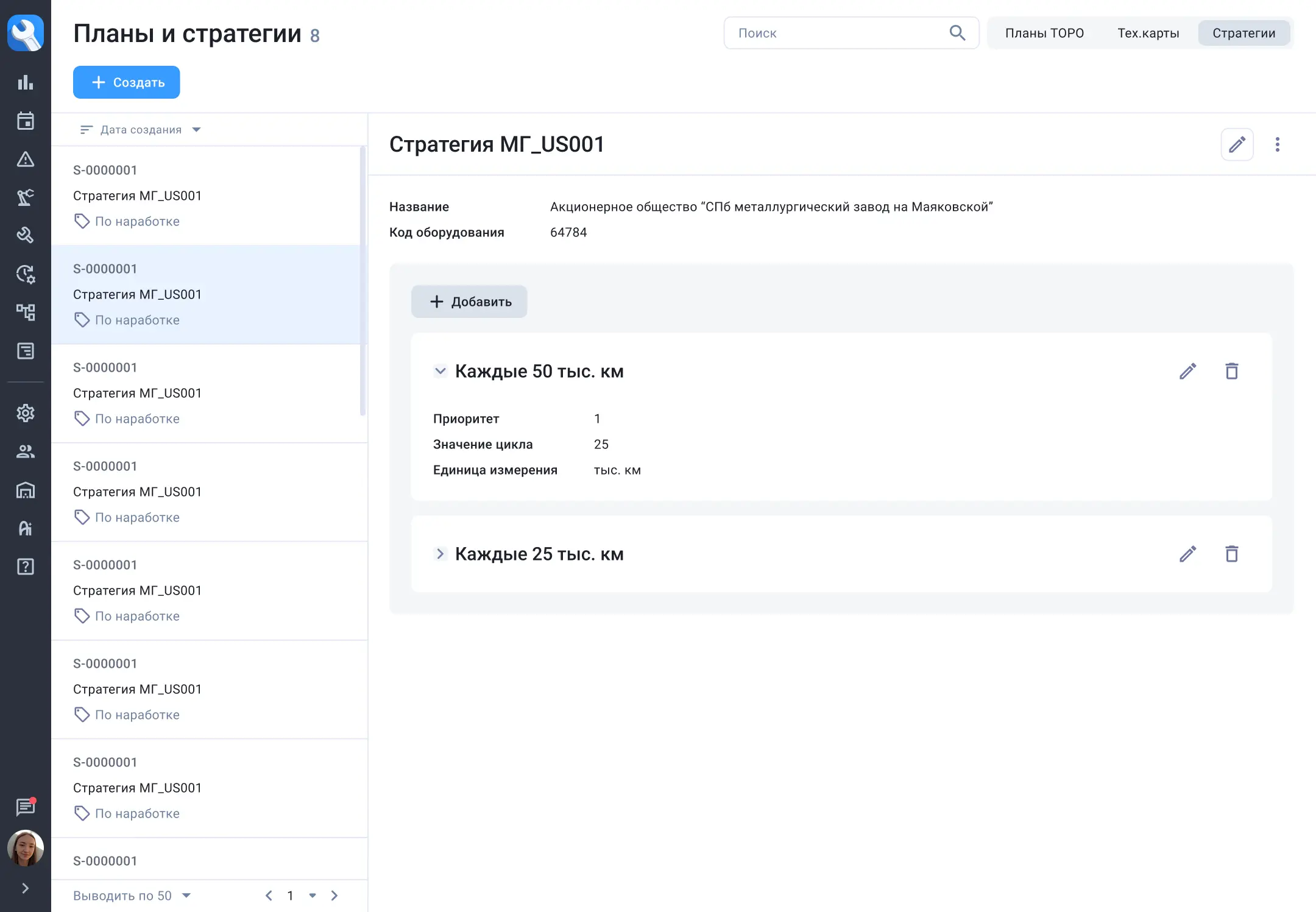Viewport: 1316px width, 912px height.
Task: Expand the "Каждые 25 тыс. км" section
Action: [x=440, y=554]
